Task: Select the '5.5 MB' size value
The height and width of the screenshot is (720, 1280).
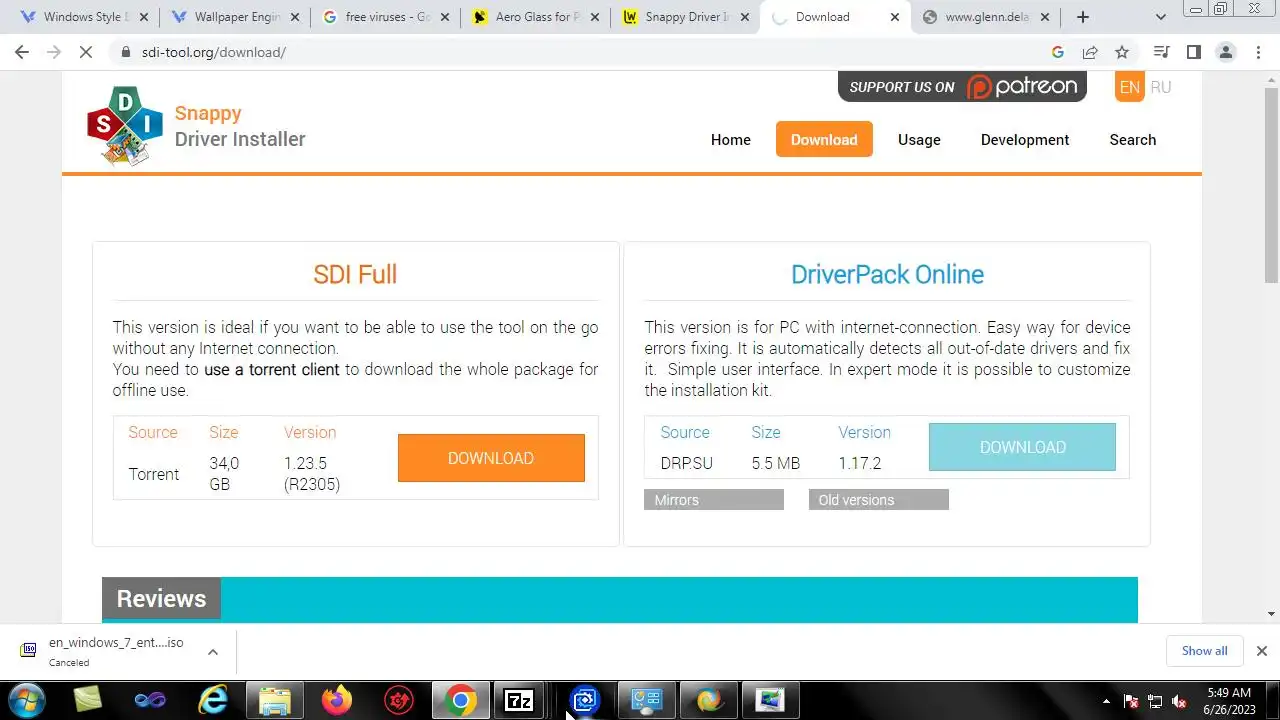Action: tap(776, 464)
